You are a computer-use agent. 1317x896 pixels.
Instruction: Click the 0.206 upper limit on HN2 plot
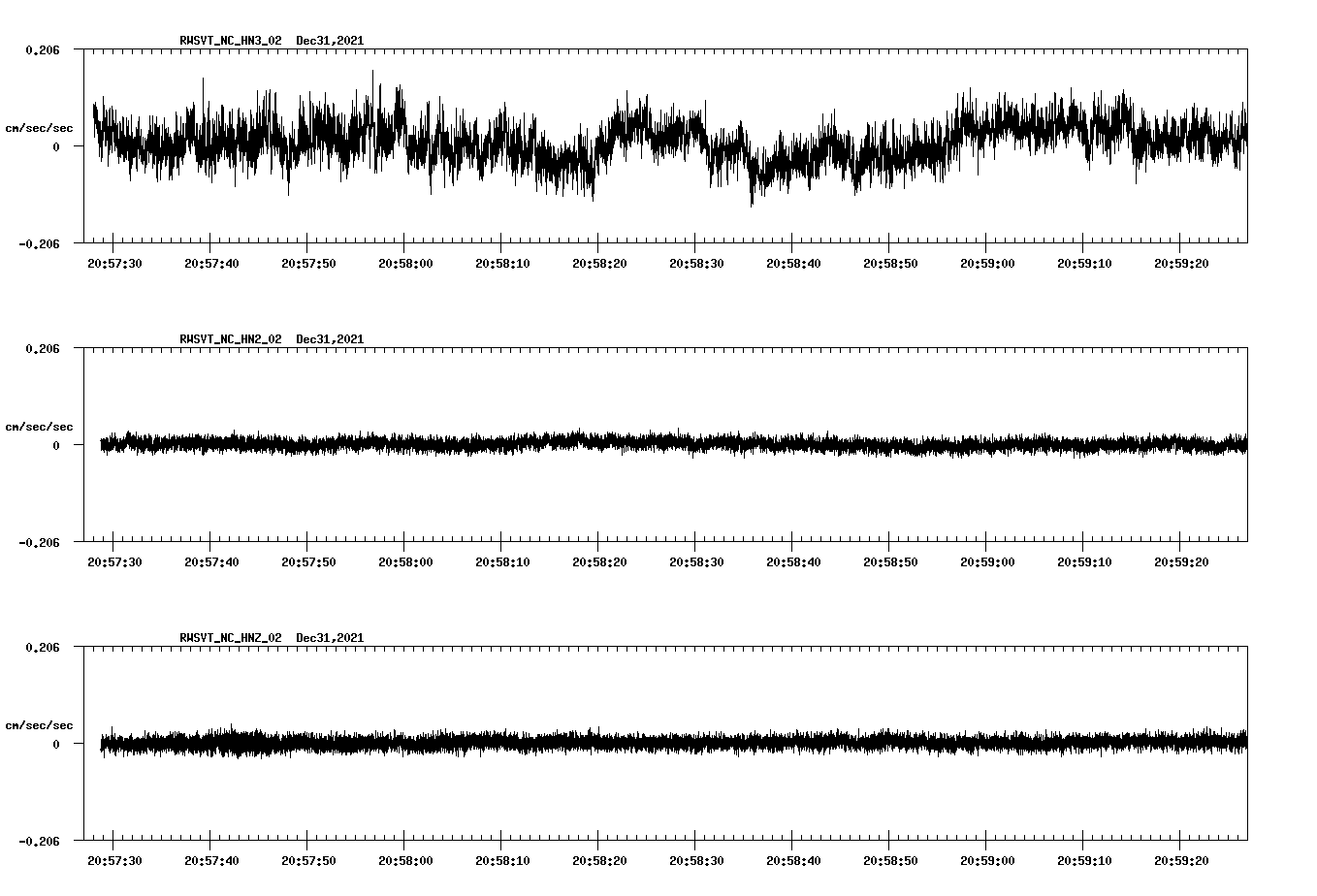point(42,348)
